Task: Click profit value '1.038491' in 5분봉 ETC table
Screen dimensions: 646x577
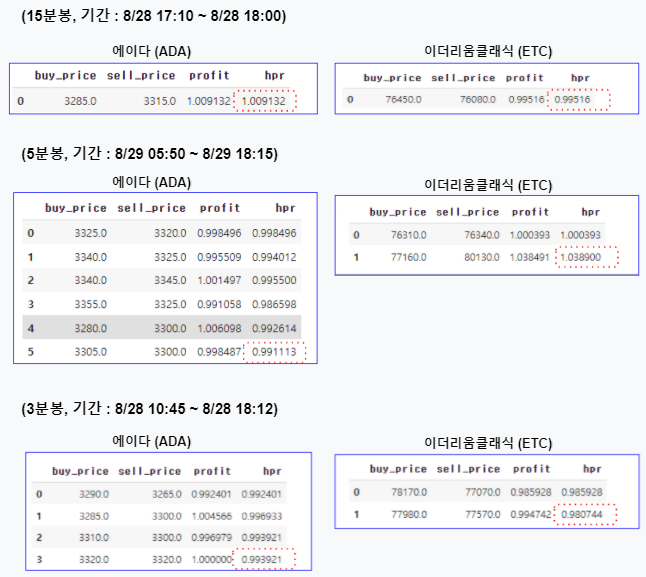Action: point(529,257)
